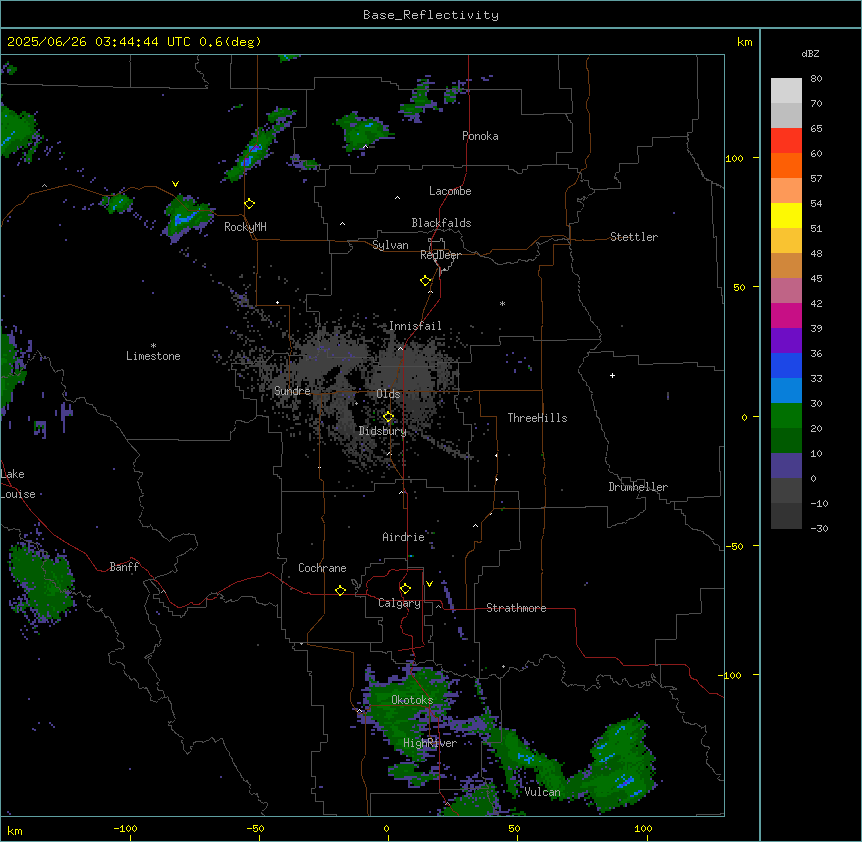Click the Sylvan label
Viewport: 862px width, 842px height.
[x=390, y=245]
